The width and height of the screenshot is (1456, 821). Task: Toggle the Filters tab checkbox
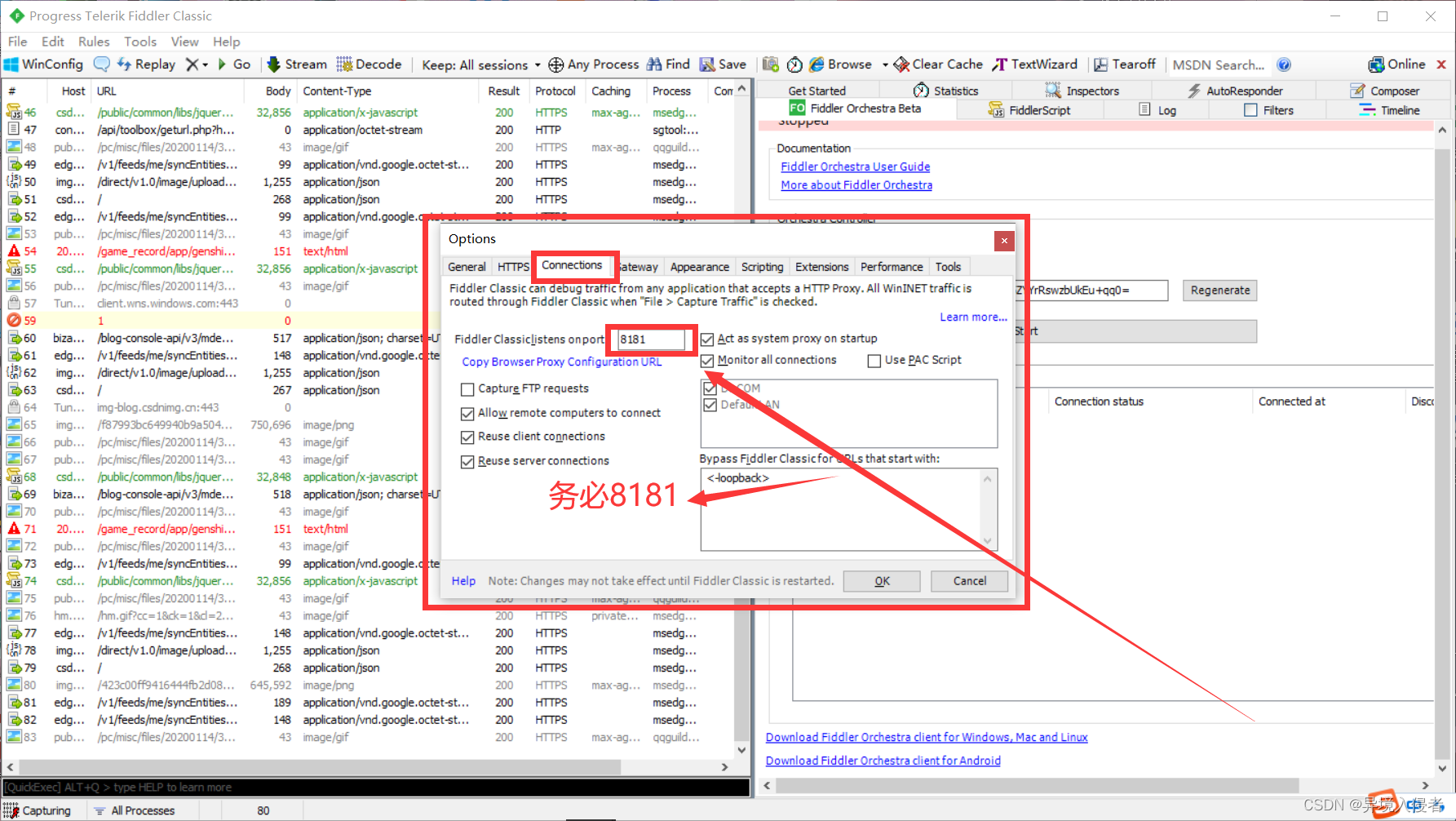(1250, 109)
